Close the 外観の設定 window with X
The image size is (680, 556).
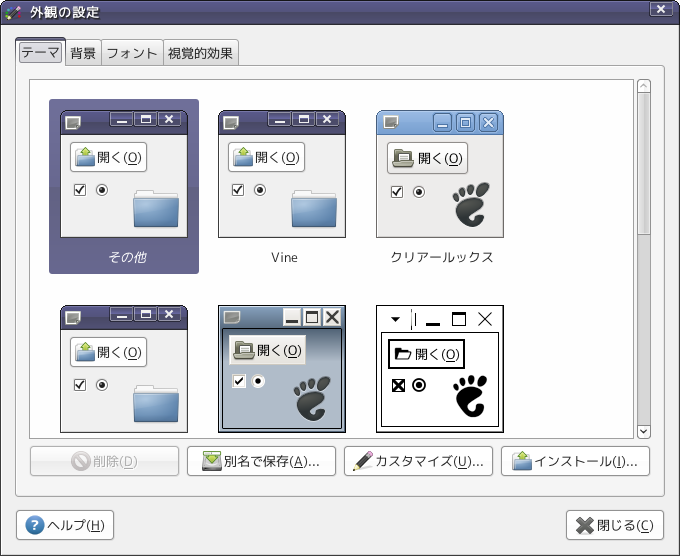[x=661, y=9]
